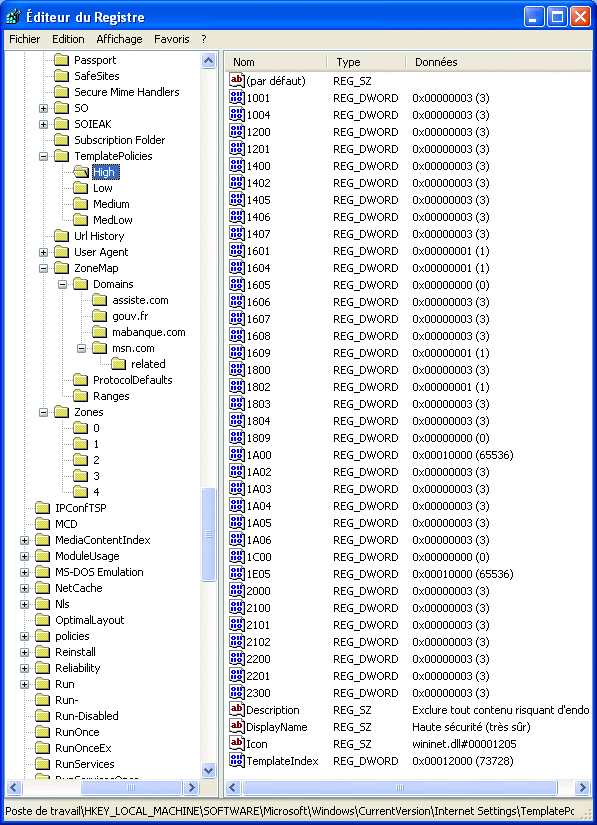Click the values pane horizontal scrollbar thumb
Viewport: 597px width, 825px height.
click(399, 788)
